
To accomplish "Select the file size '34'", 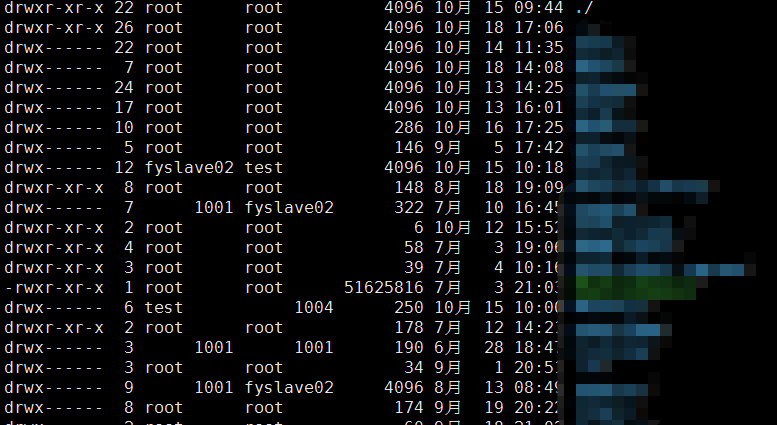I will coord(414,368).
